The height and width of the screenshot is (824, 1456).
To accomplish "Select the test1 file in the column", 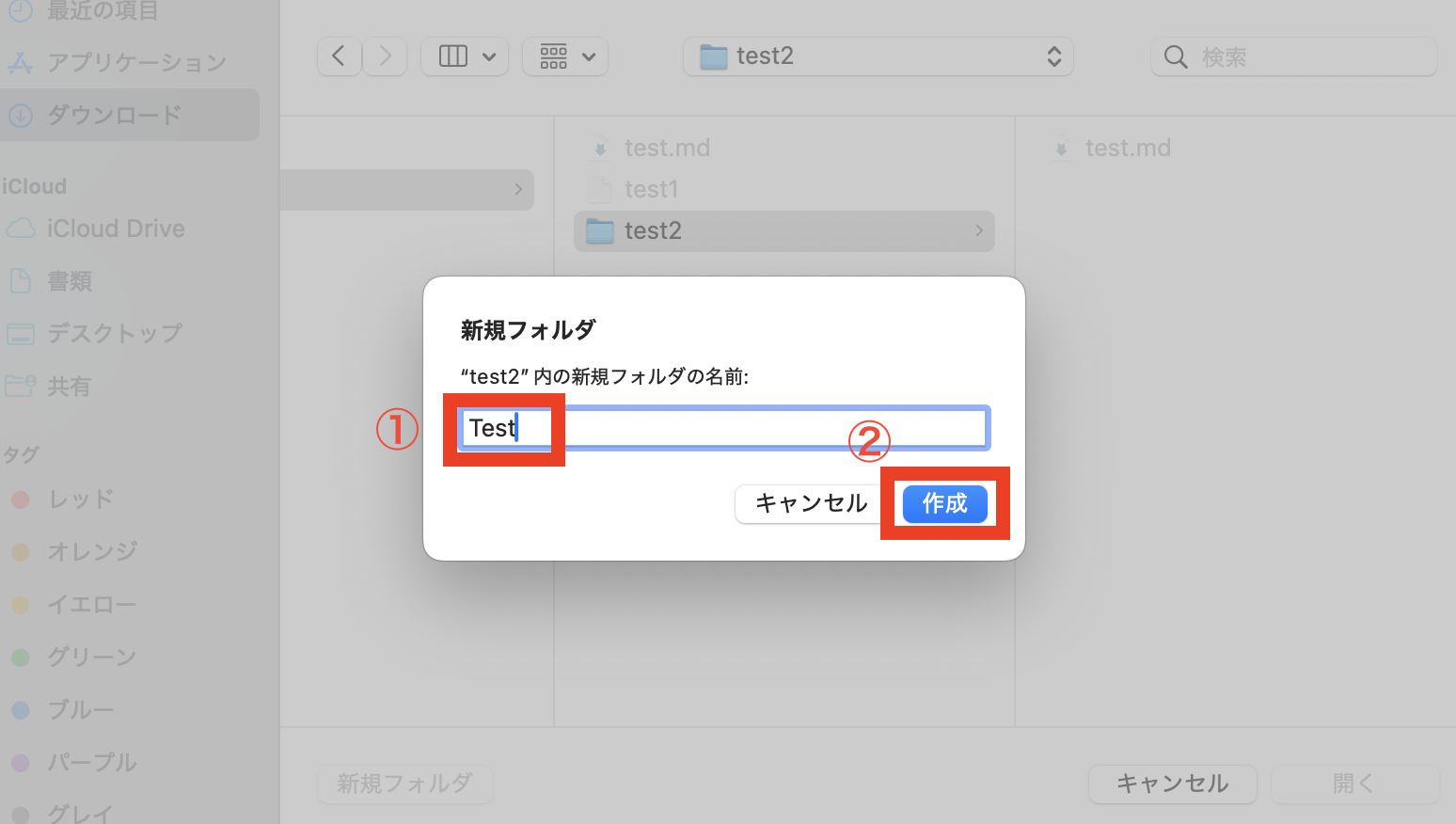I will [x=651, y=188].
